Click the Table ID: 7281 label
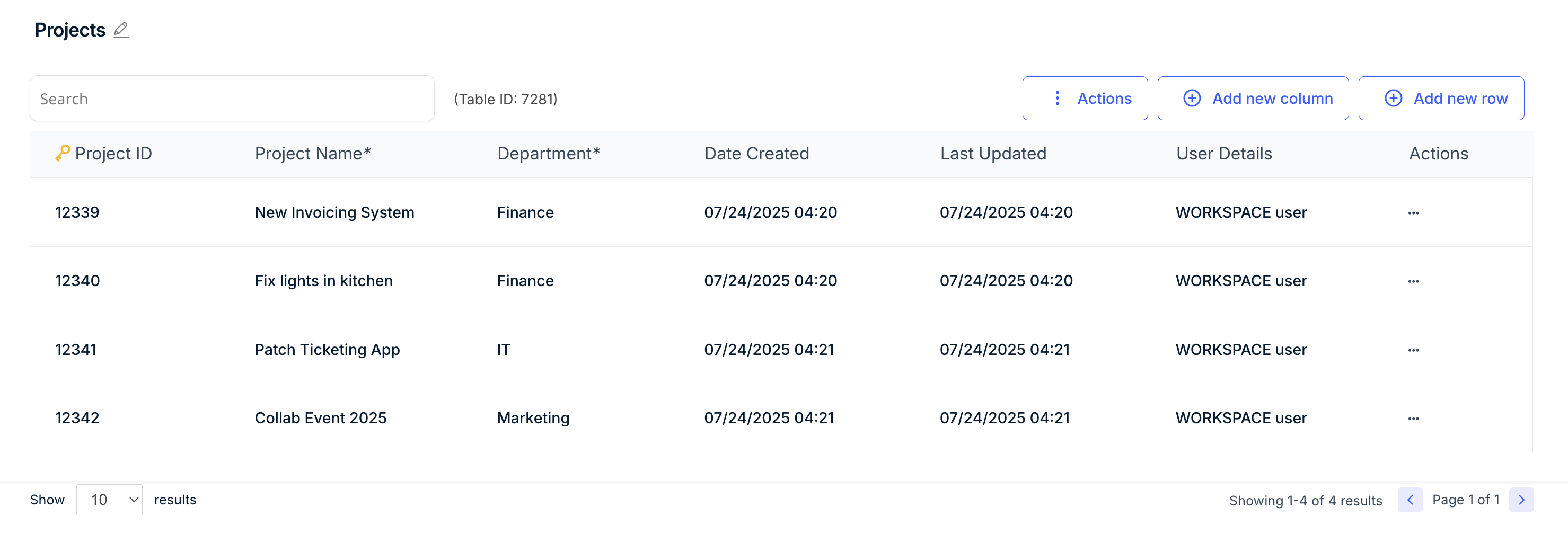Image resolution: width=1568 pixels, height=534 pixels. (x=505, y=99)
